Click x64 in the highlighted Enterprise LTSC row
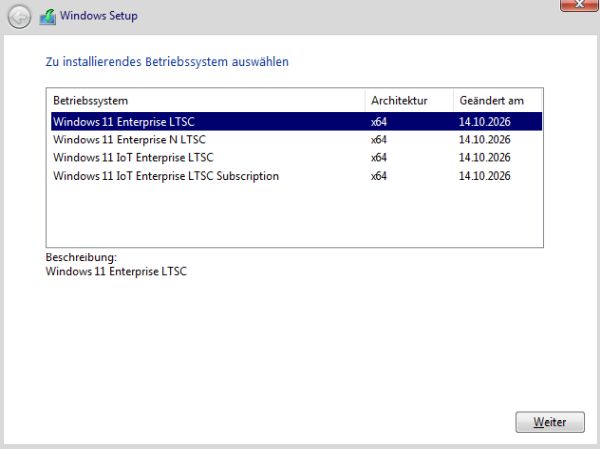The width and height of the screenshot is (600, 449). coord(379,122)
